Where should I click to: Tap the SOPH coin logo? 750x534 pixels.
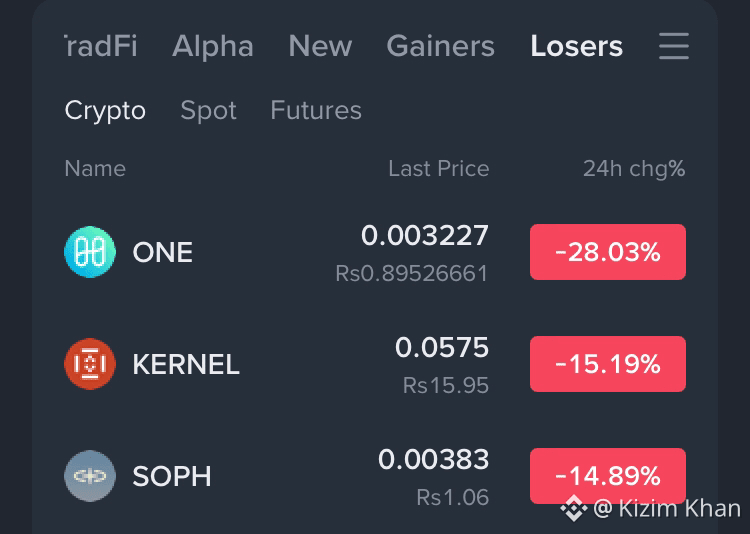(x=90, y=476)
